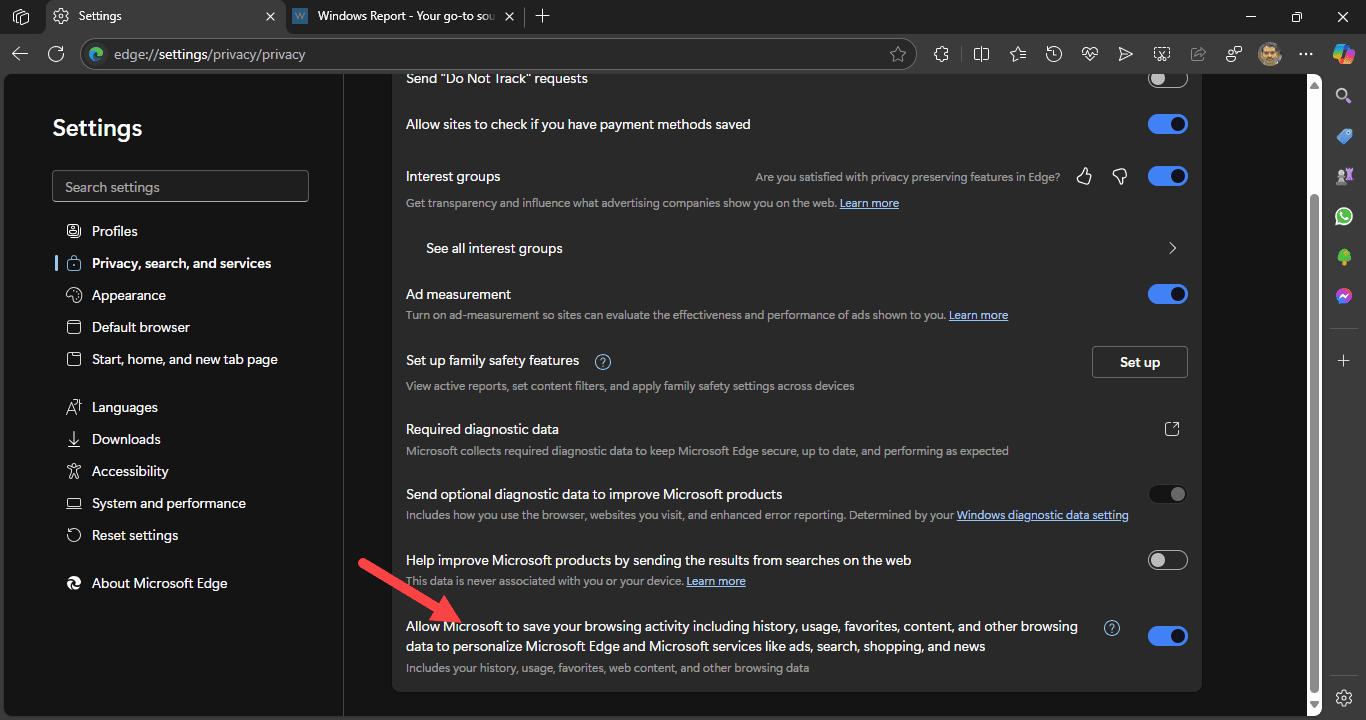
Task: Open sidebar Shopping tag icon
Action: 1344,136
